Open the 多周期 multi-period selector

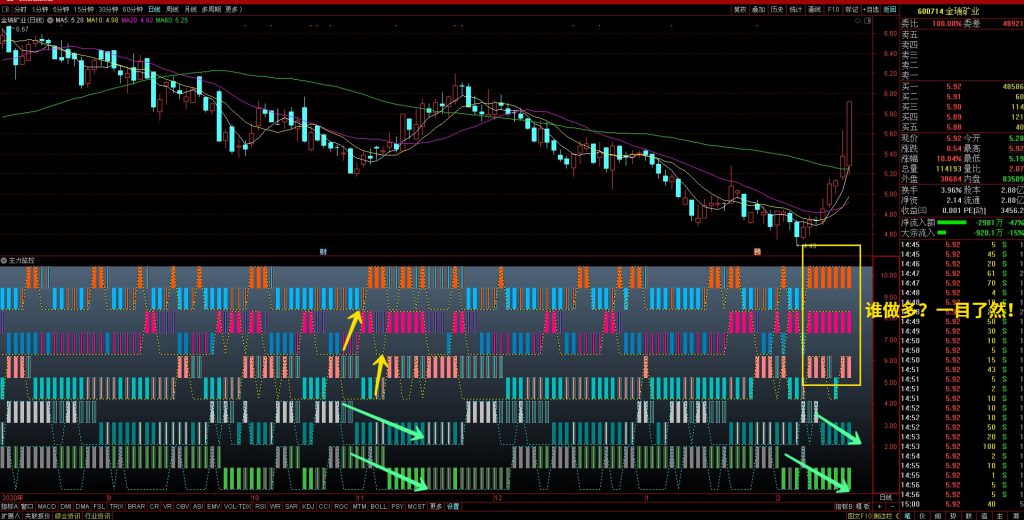click(x=211, y=8)
